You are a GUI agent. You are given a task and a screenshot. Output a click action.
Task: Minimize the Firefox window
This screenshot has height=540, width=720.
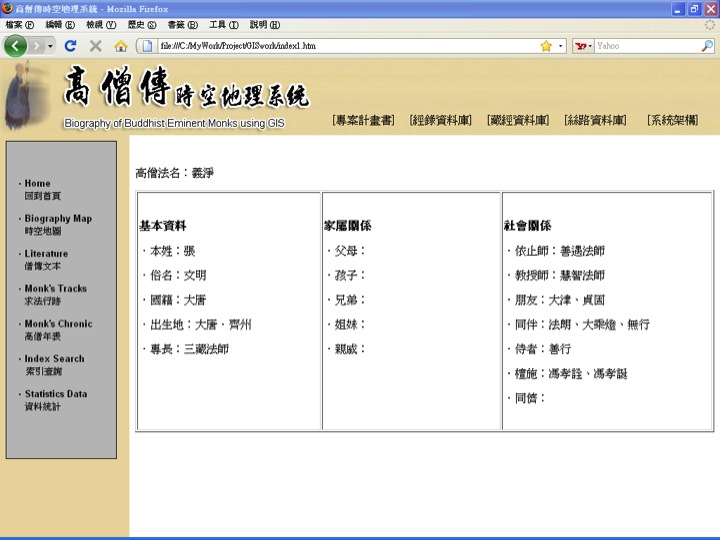[x=678, y=9]
